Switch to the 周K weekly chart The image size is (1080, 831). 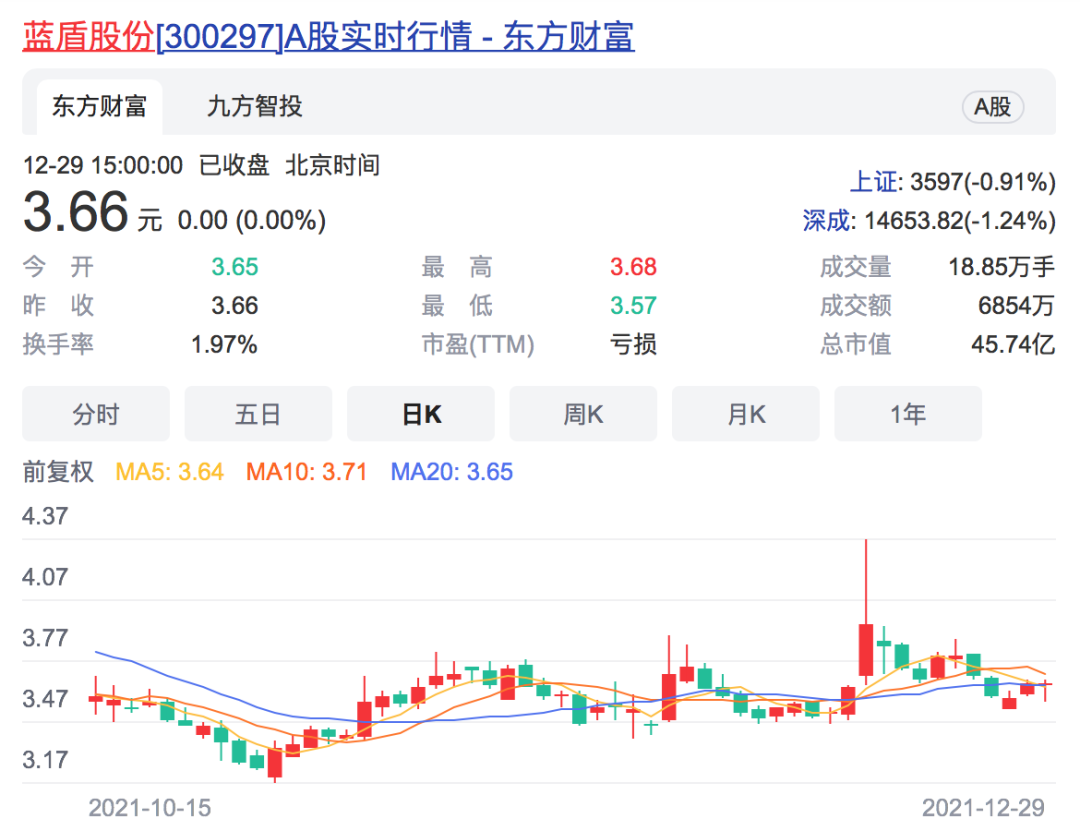coord(583,413)
